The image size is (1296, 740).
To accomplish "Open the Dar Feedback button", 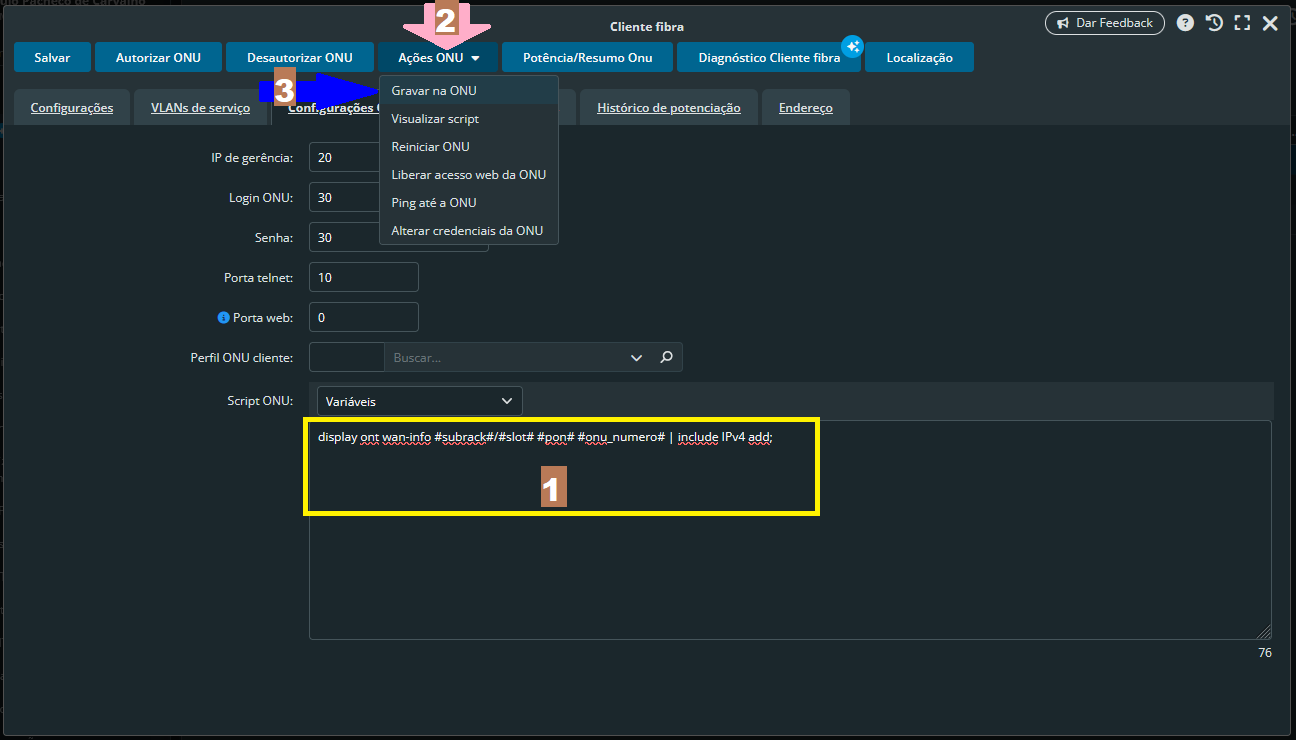I will click(x=1104, y=23).
